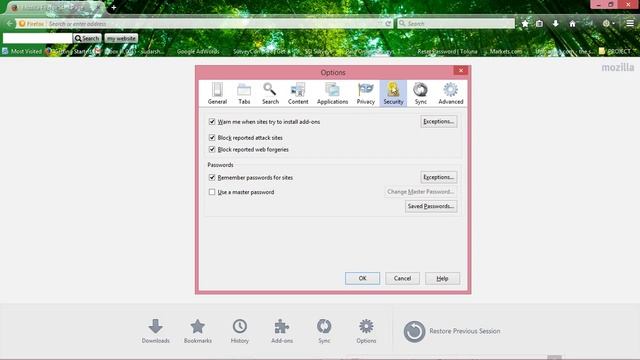Open Options from the start page launcher

(366, 331)
